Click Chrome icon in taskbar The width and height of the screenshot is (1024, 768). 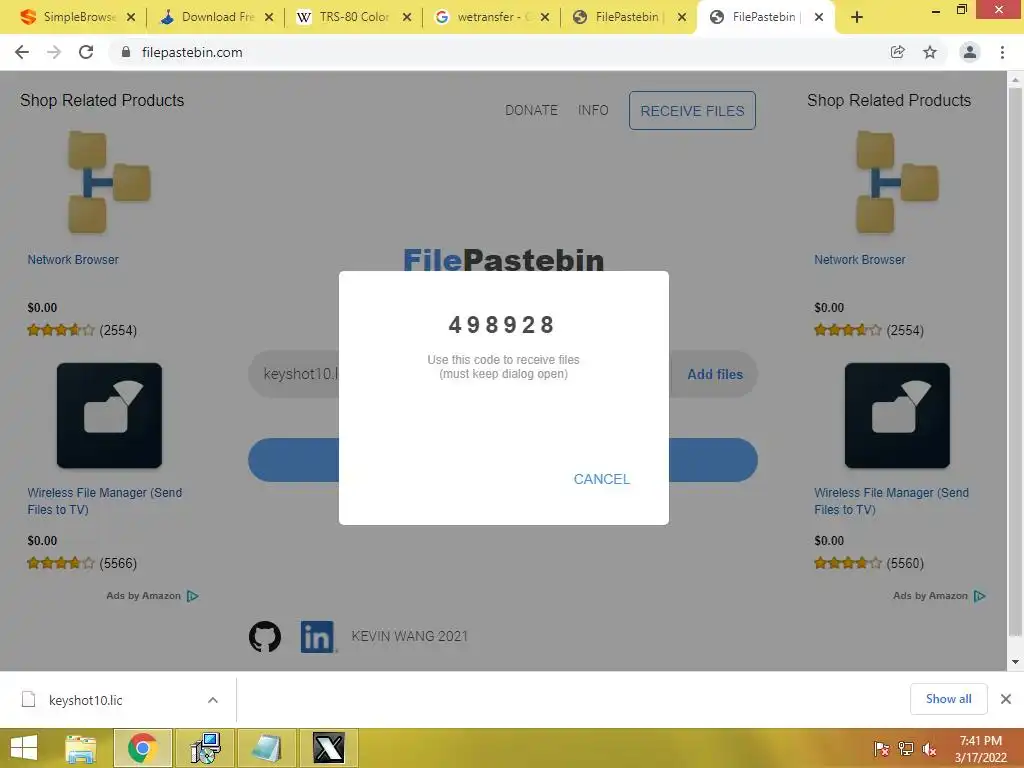143,748
